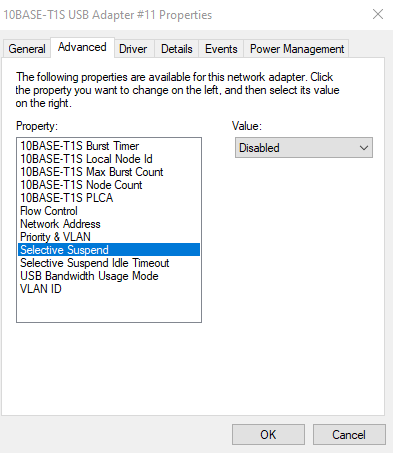
Task: Confirm changes with the OK button
Action: click(x=268, y=435)
